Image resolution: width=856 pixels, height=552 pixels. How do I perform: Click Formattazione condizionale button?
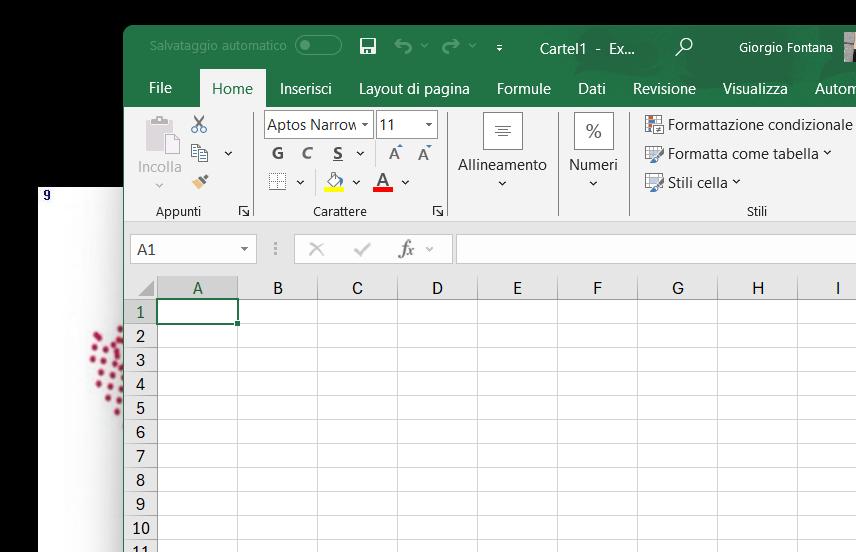click(748, 124)
